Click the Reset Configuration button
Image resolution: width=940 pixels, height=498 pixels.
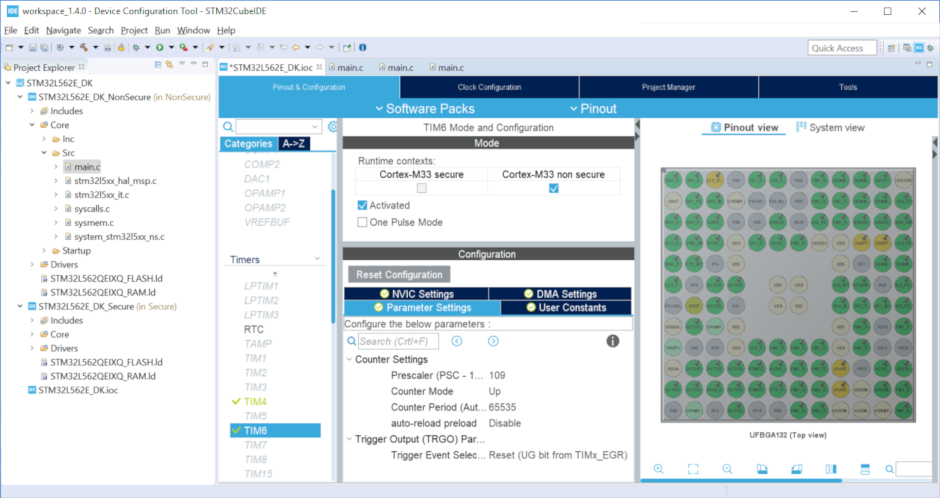(399, 274)
